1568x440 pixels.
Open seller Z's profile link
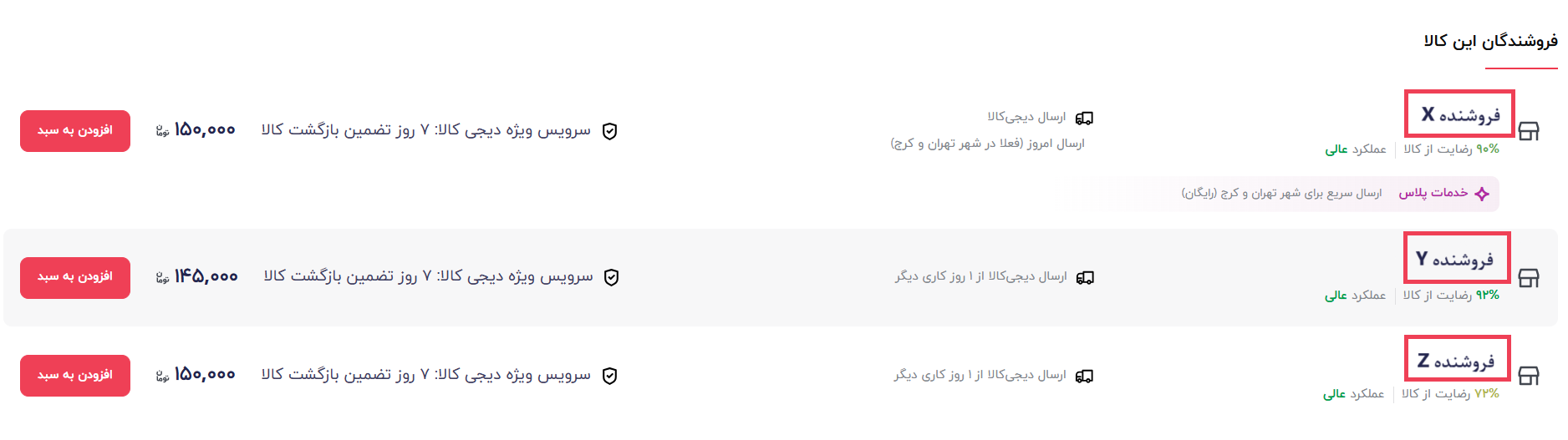[1456, 362]
